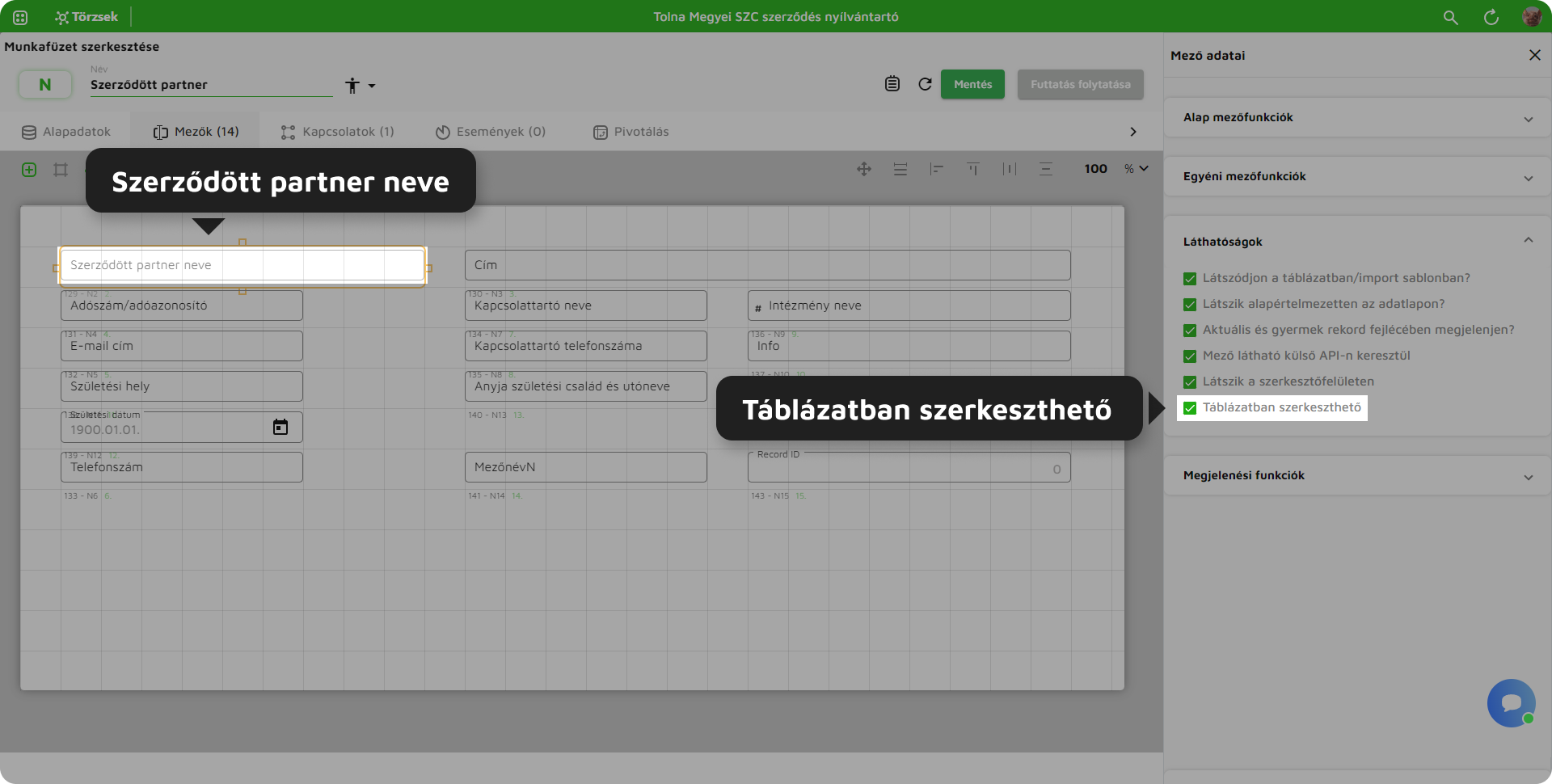Click the reload icon next to Mentés

[x=926, y=84]
